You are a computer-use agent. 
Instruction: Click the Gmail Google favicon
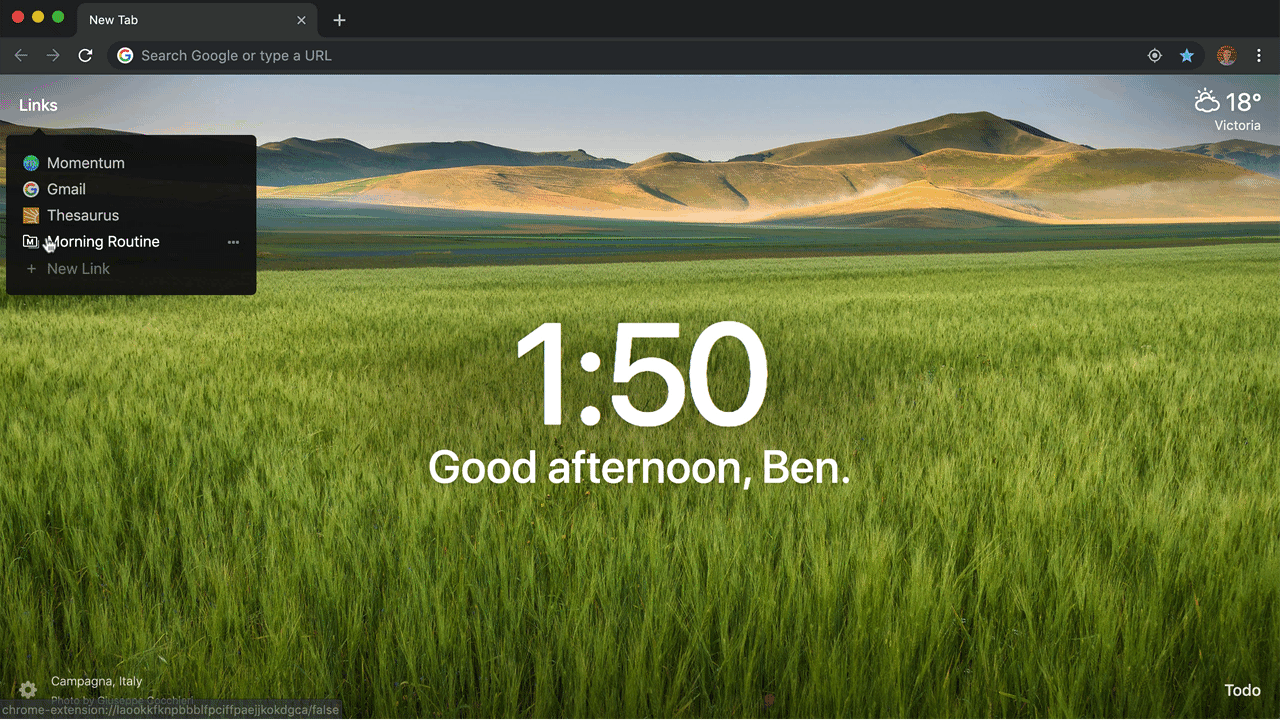pyautogui.click(x=31, y=189)
